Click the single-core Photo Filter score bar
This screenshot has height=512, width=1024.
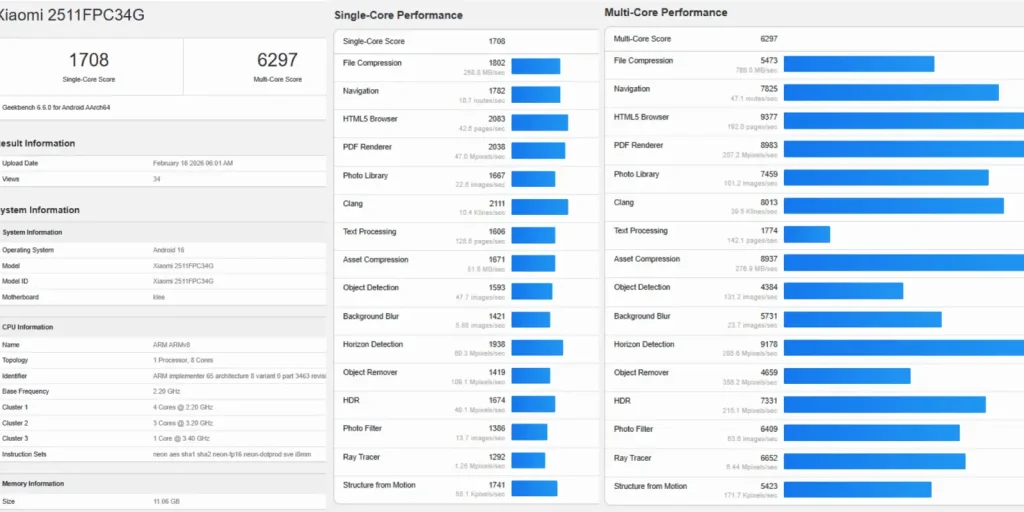[x=529, y=432]
